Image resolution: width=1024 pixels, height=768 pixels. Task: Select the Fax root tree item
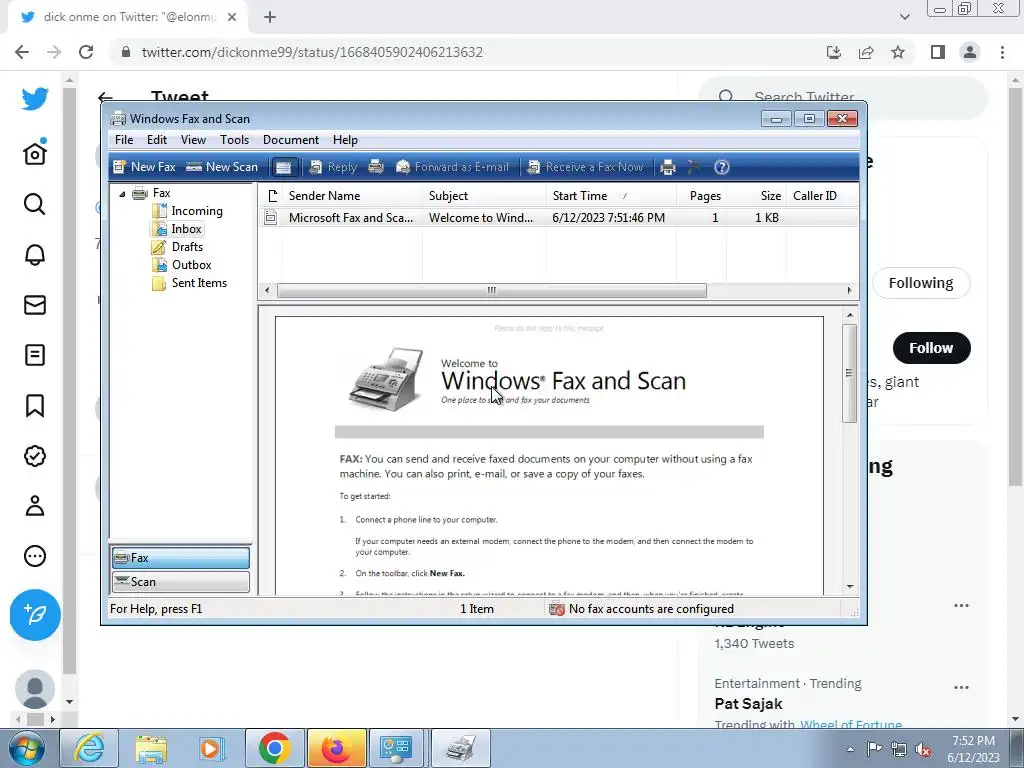pyautogui.click(x=161, y=193)
